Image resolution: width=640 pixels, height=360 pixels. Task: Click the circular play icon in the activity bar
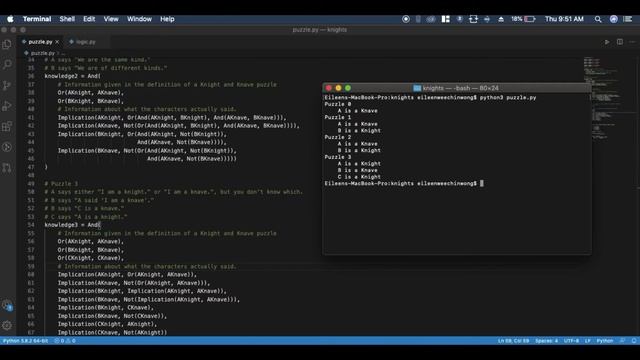click(7, 147)
